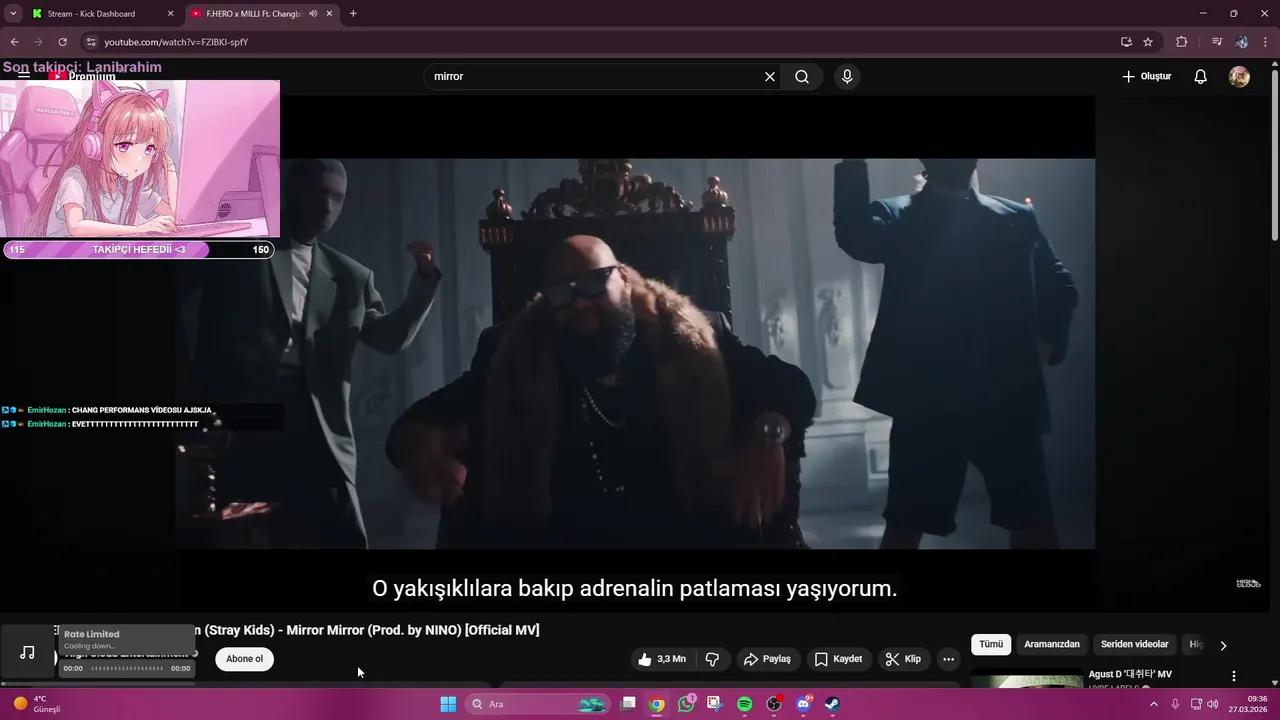Dislike the video with thumbs down

(712, 659)
